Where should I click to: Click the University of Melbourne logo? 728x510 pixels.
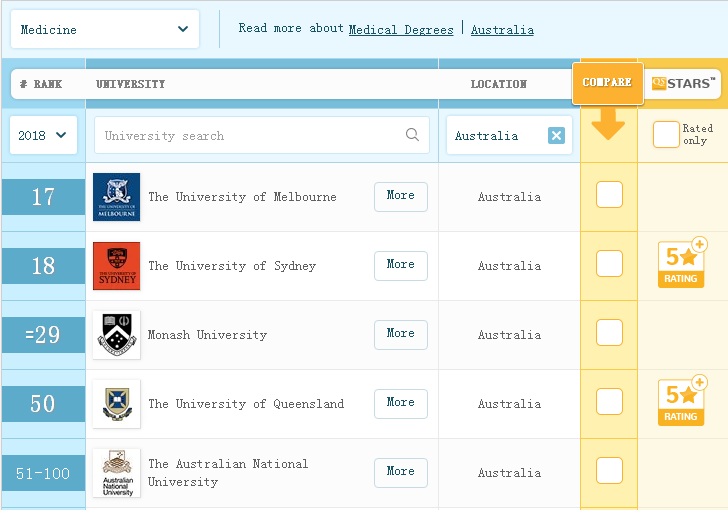[x=116, y=197]
